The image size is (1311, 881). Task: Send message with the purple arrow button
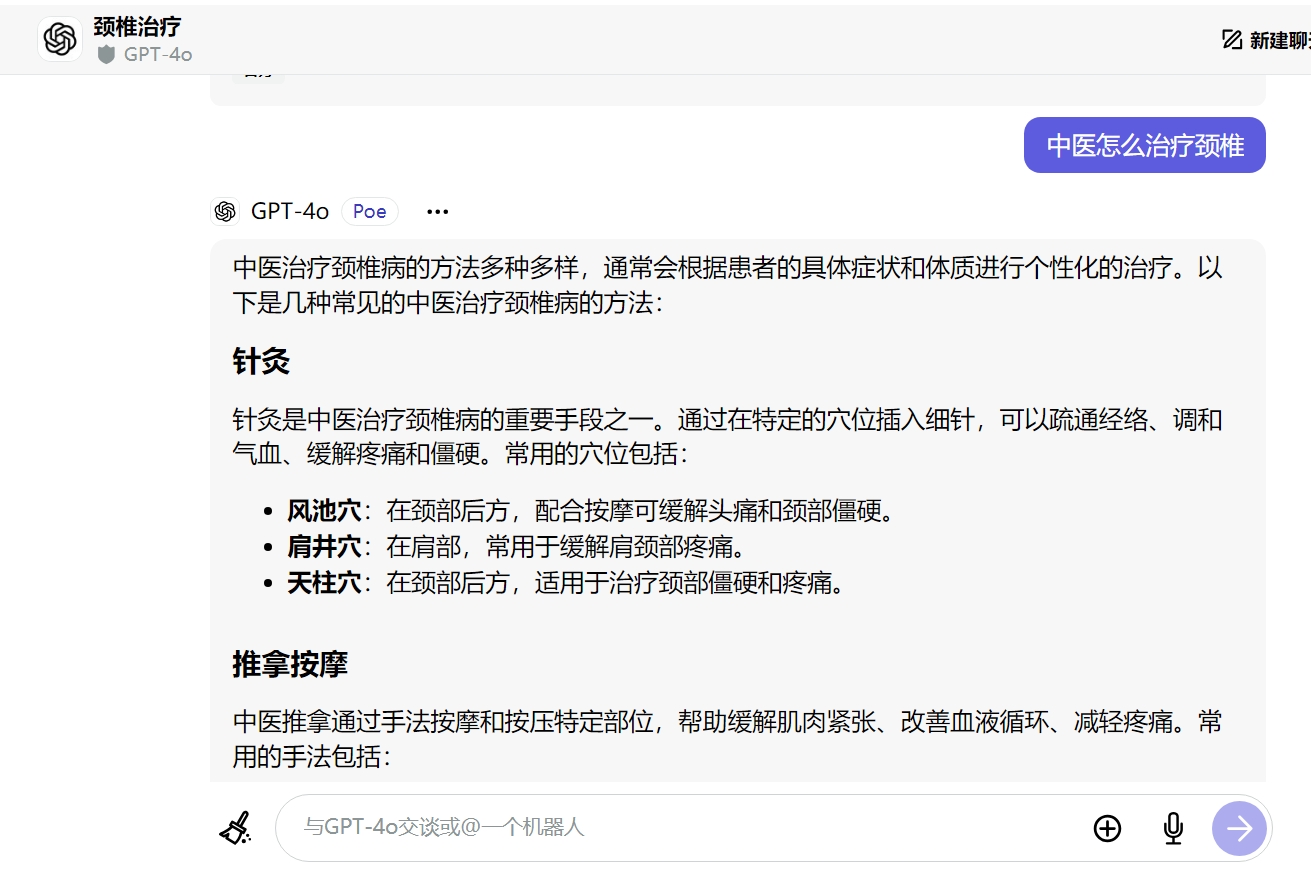coord(1239,828)
